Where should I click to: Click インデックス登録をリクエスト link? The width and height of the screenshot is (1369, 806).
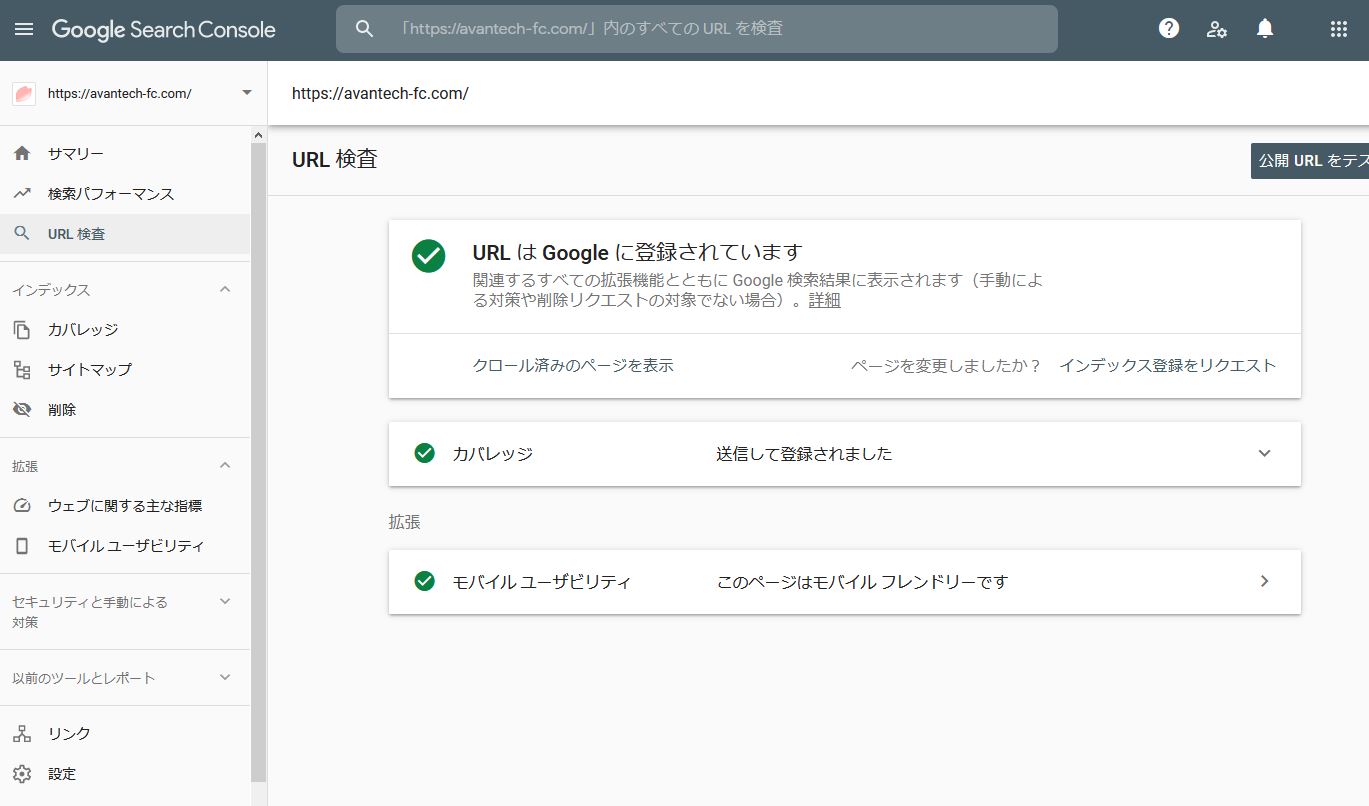[1168, 365]
